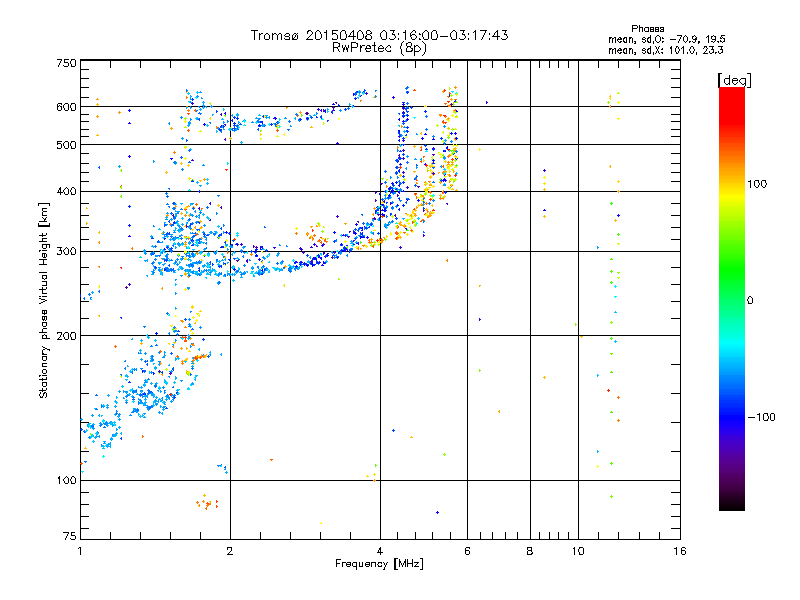Click the y-axis label 'Stationary phase Virtual Height [km]'
Viewport: 800px width, 600px height.
(x=43, y=300)
